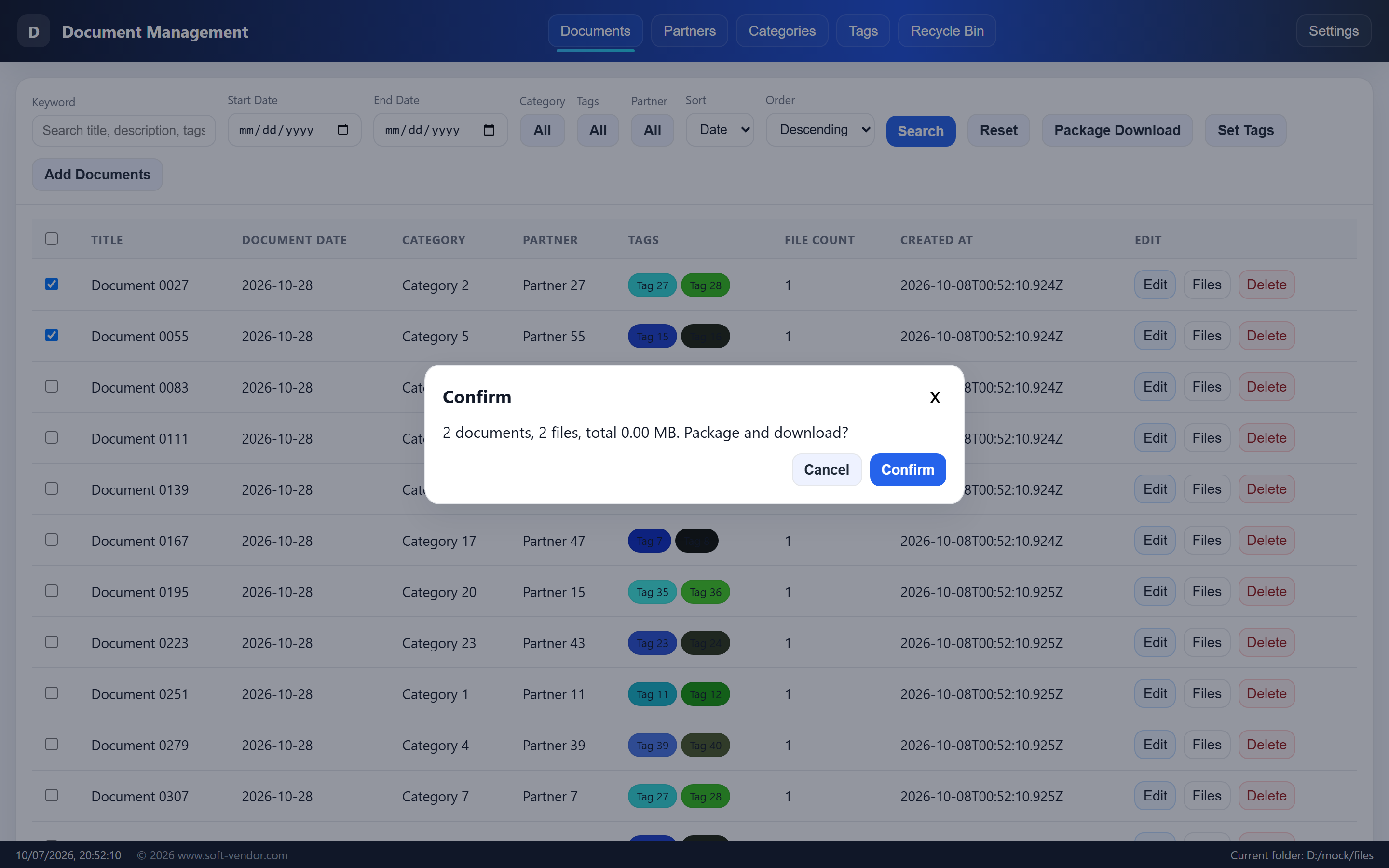Confirm the package download
The width and height of the screenshot is (1389, 868).
(908, 470)
